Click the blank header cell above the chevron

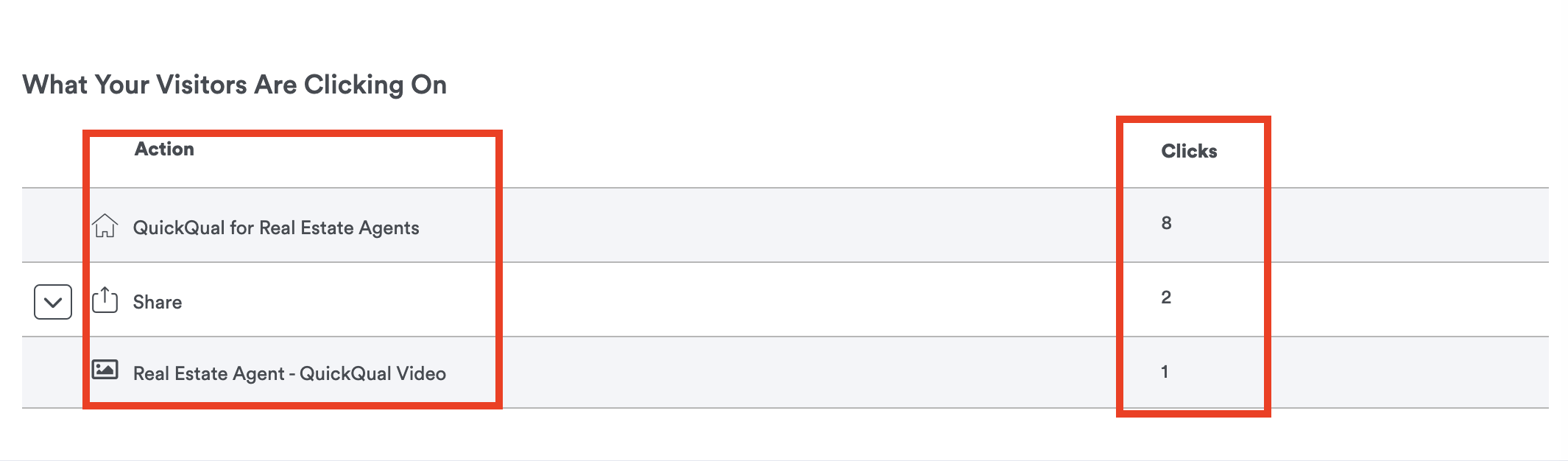[x=53, y=151]
